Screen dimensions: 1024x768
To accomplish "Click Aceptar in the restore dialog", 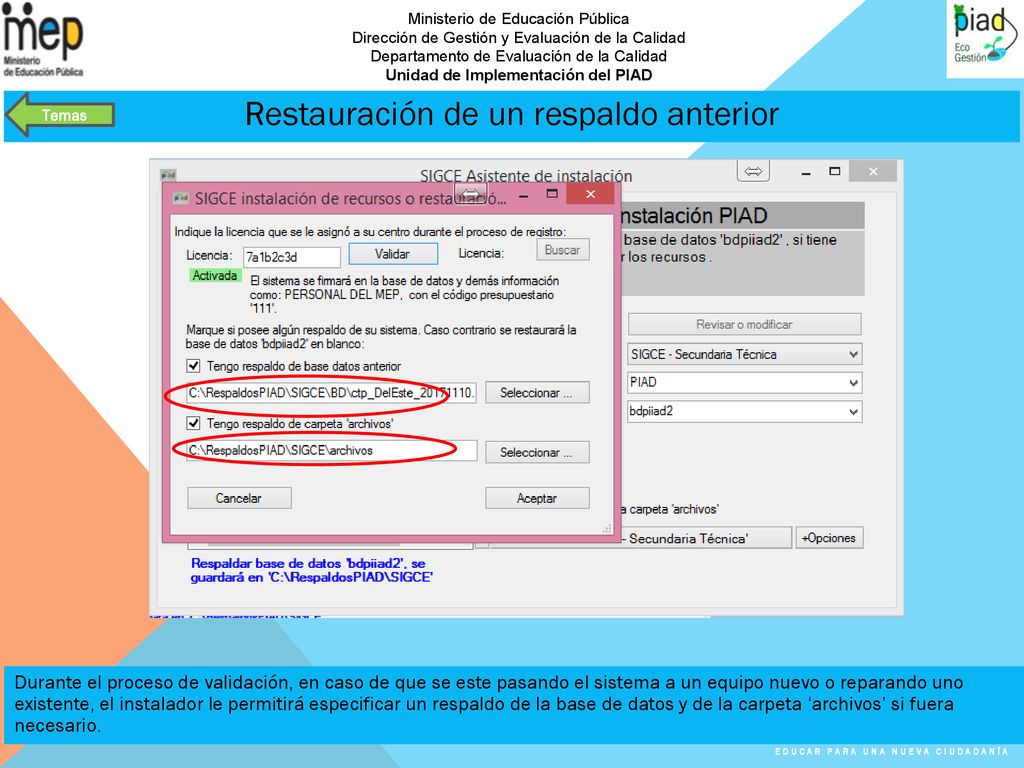I will tap(537, 498).
